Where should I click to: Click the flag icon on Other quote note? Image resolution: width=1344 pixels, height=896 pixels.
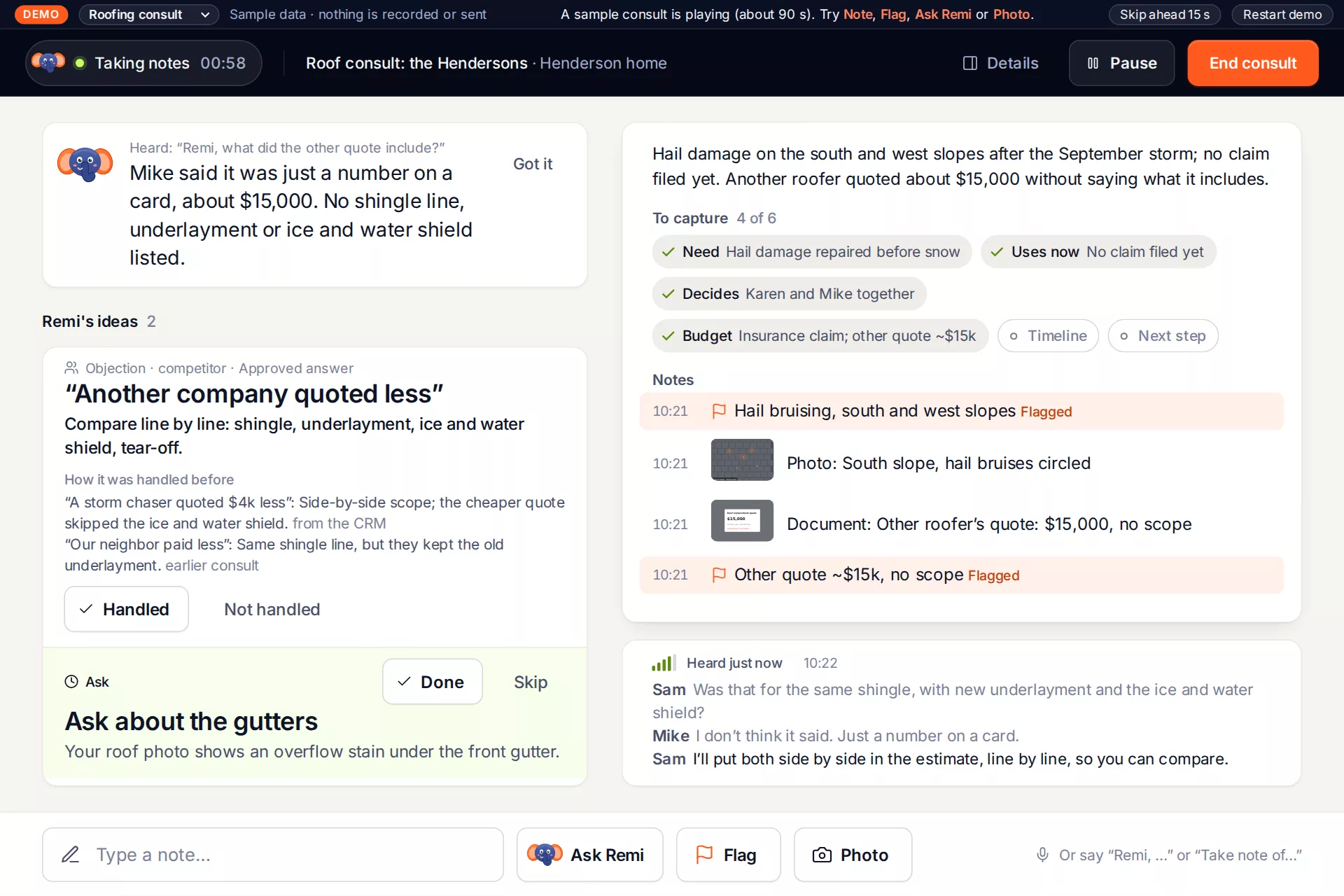(x=719, y=575)
